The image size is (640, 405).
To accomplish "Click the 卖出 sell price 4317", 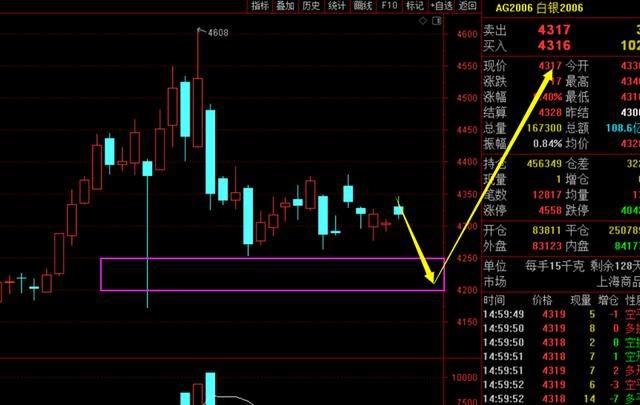I will pyautogui.click(x=553, y=30).
